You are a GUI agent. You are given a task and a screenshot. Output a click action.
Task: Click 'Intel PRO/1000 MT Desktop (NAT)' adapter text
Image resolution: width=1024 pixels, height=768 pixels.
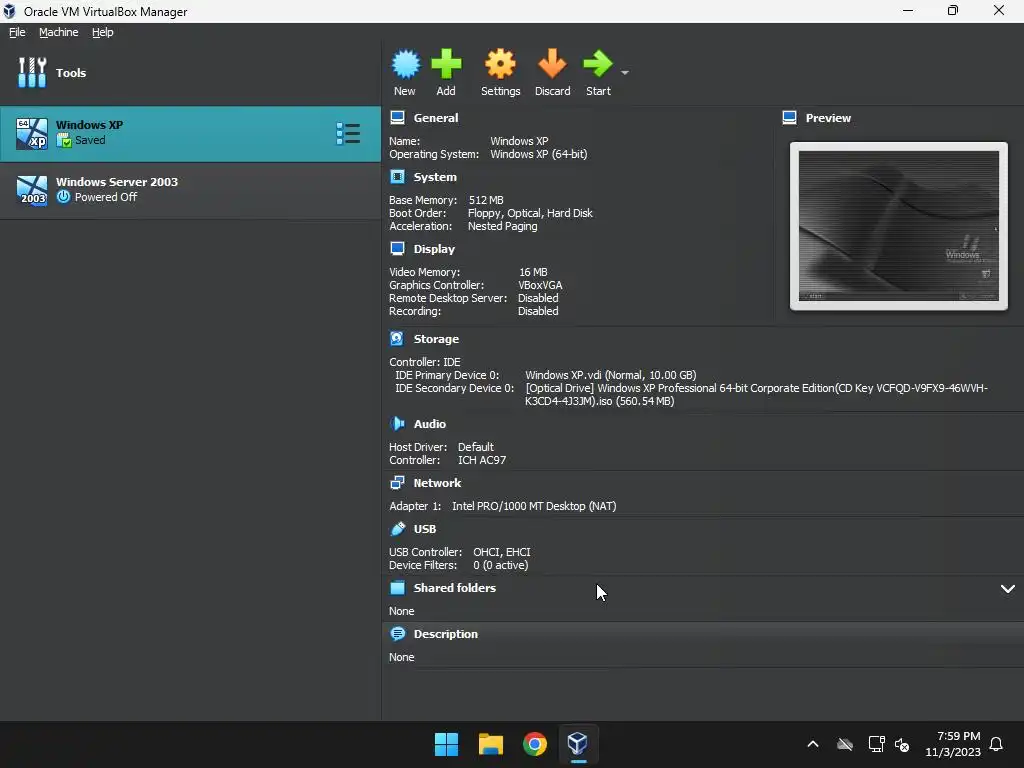tap(534, 506)
